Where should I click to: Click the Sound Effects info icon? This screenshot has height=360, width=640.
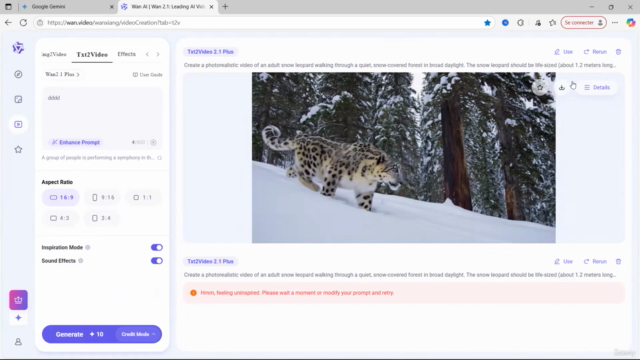click(x=81, y=261)
